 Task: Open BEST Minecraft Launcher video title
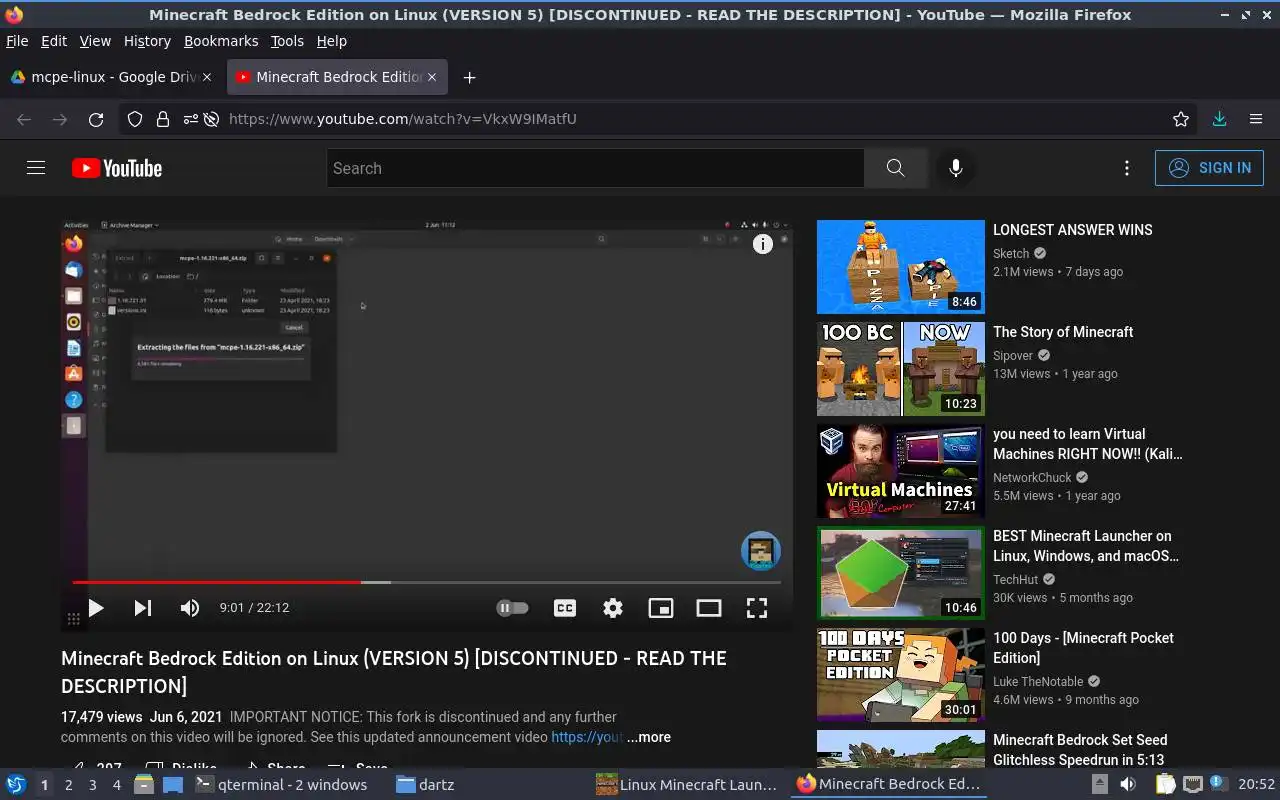tap(1087, 546)
